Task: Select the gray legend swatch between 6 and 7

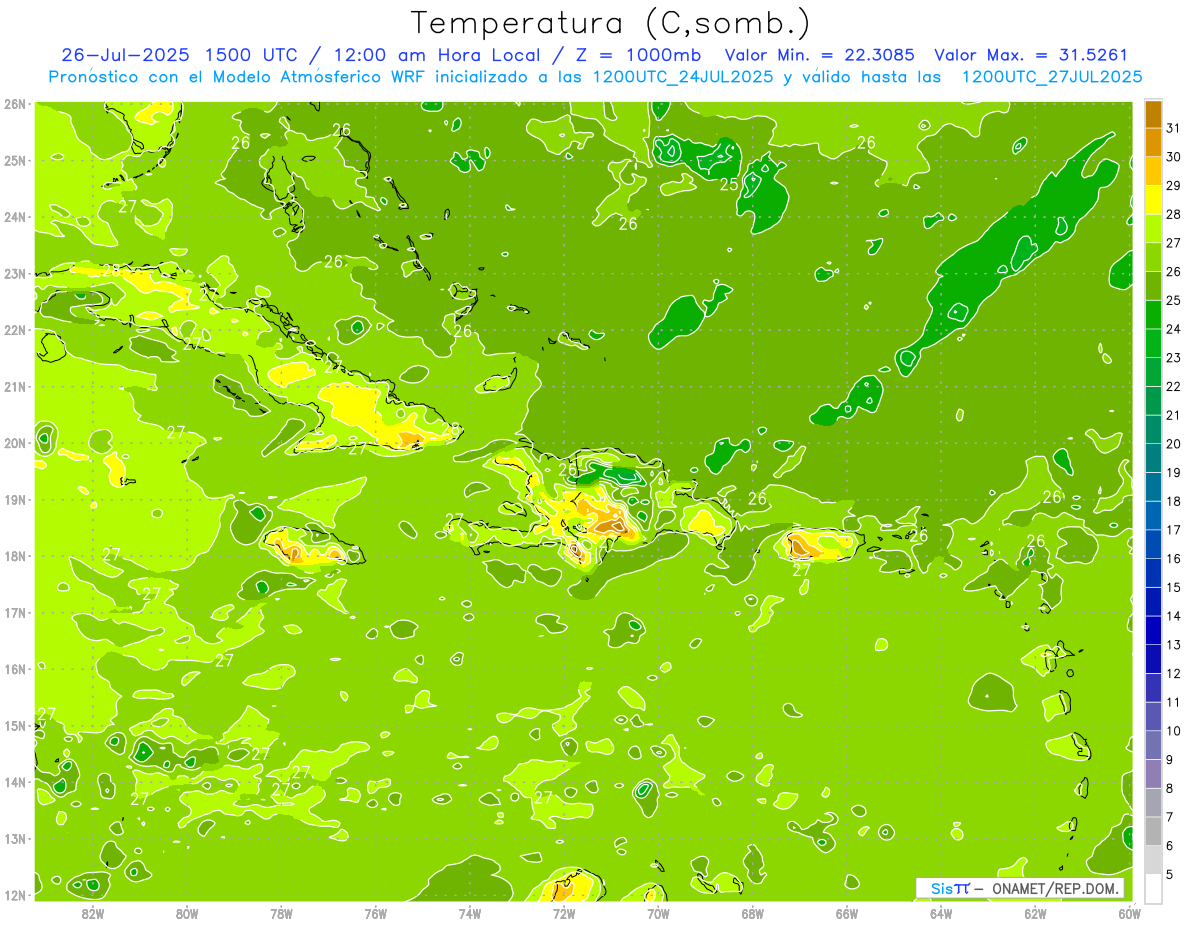Action: (x=1153, y=831)
